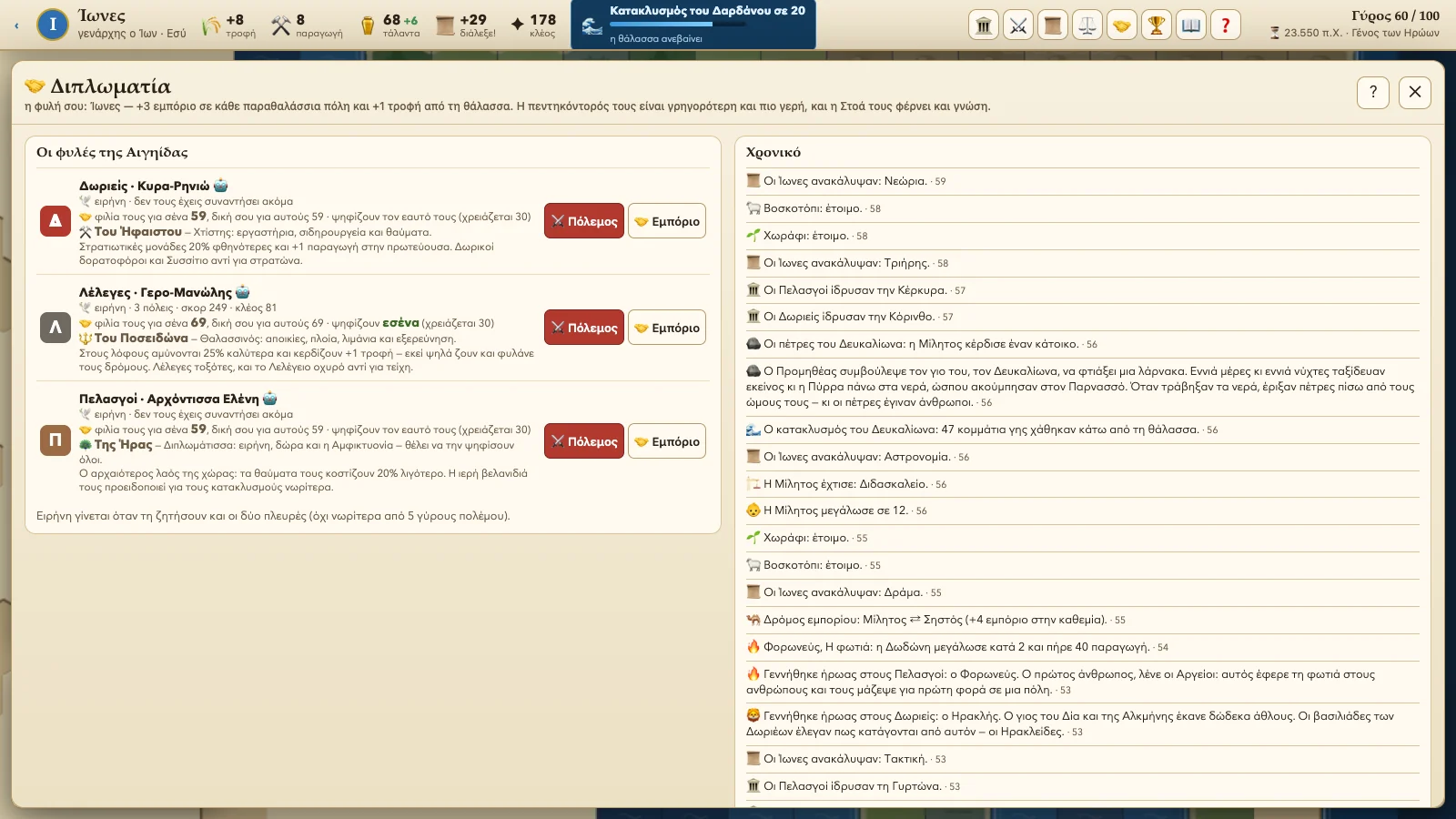Open the open-book encyclopedia icon

(1191, 25)
